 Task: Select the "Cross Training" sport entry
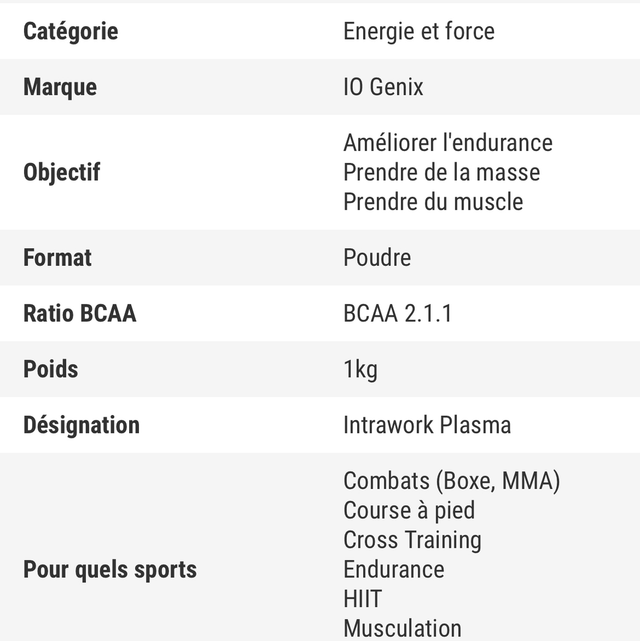point(412,540)
